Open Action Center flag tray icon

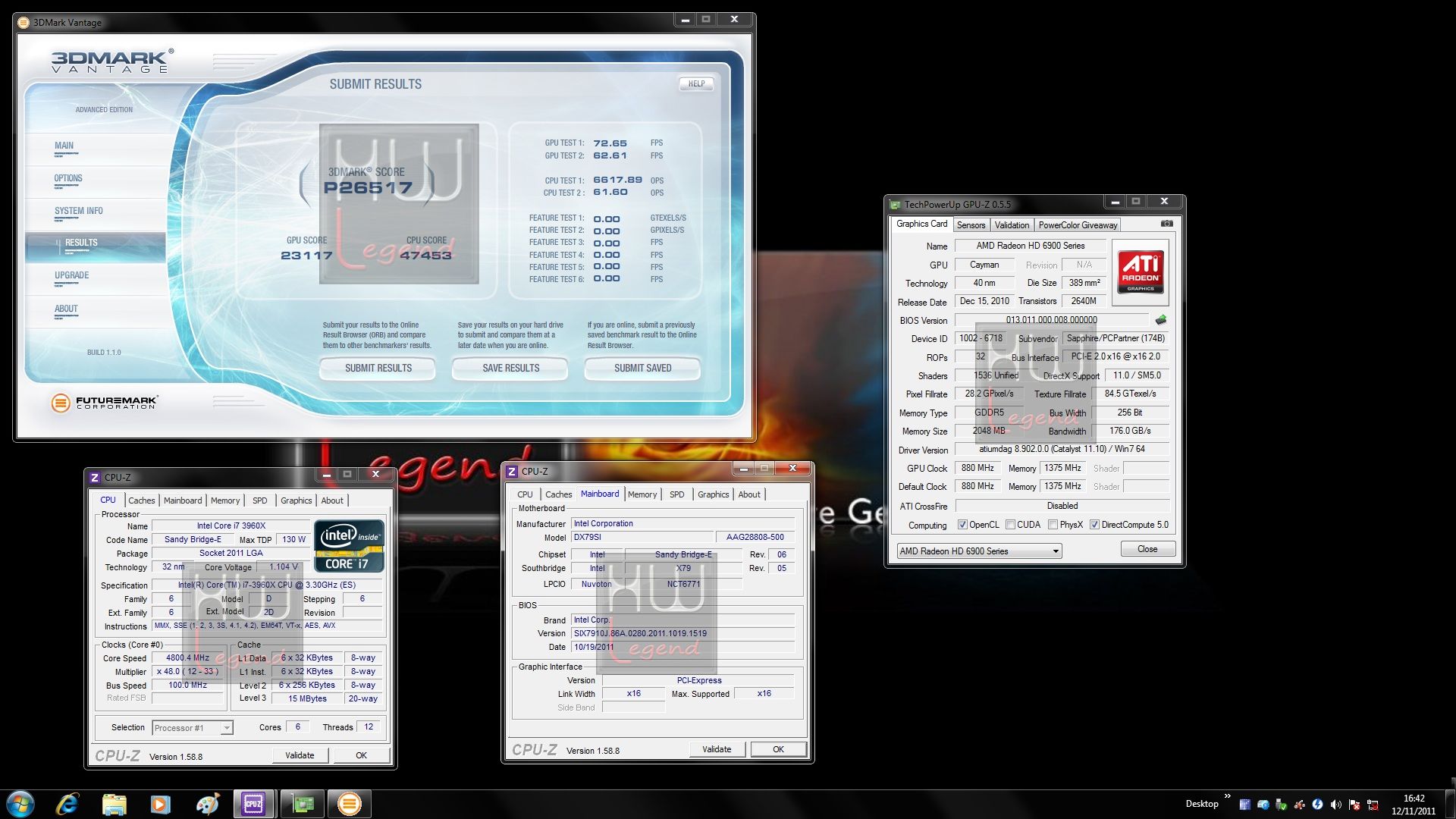point(1354,805)
